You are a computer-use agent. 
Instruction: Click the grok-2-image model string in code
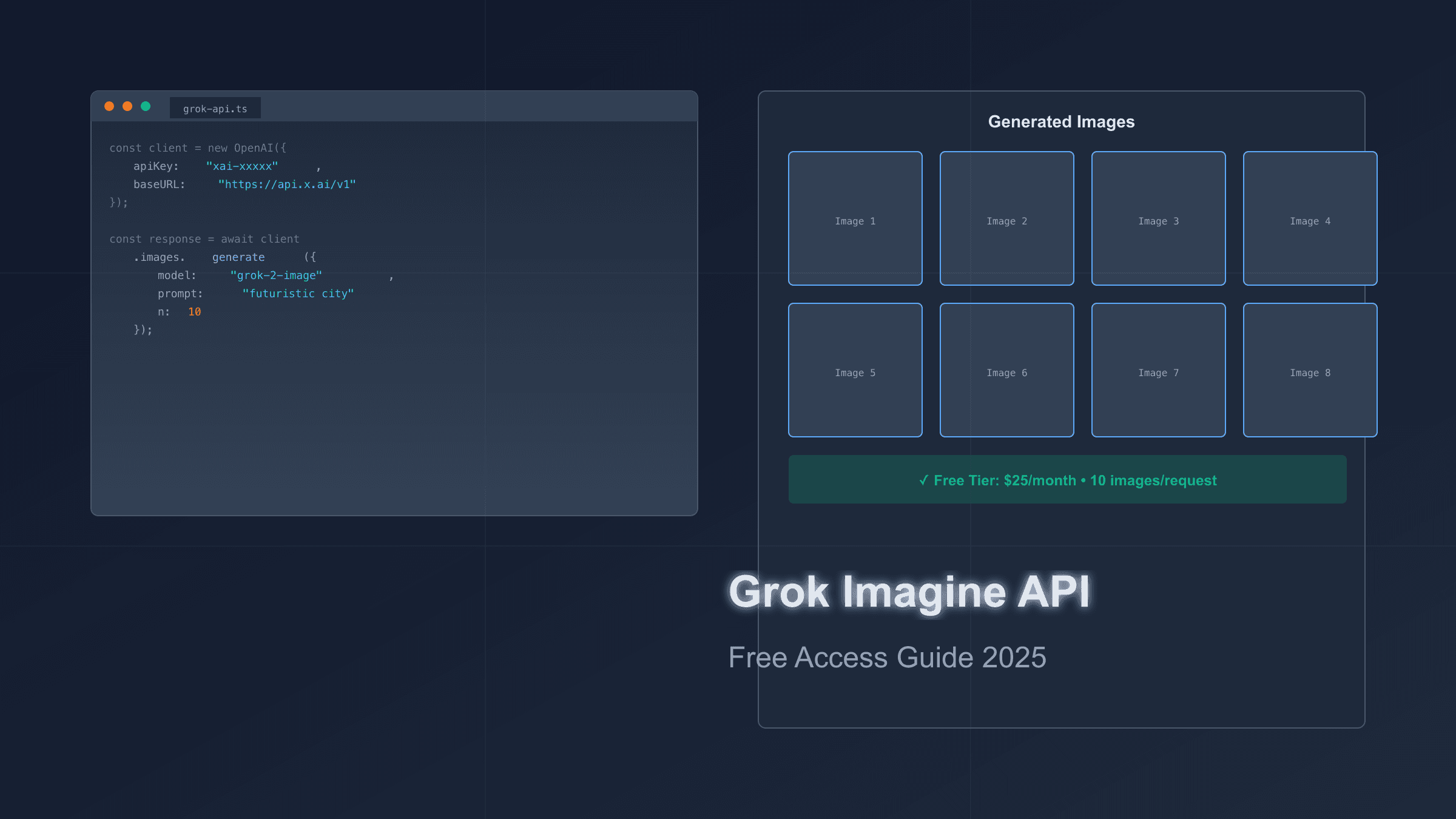point(276,275)
